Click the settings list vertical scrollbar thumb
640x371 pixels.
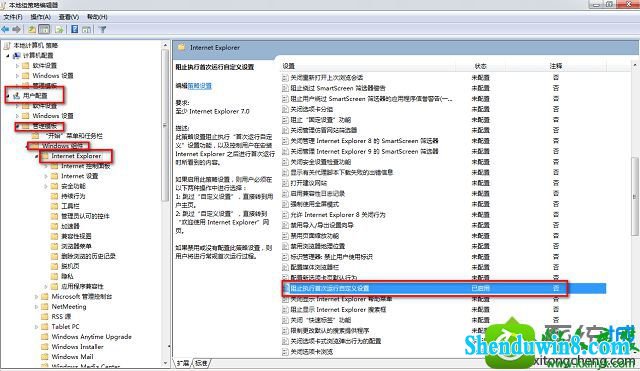point(635,196)
